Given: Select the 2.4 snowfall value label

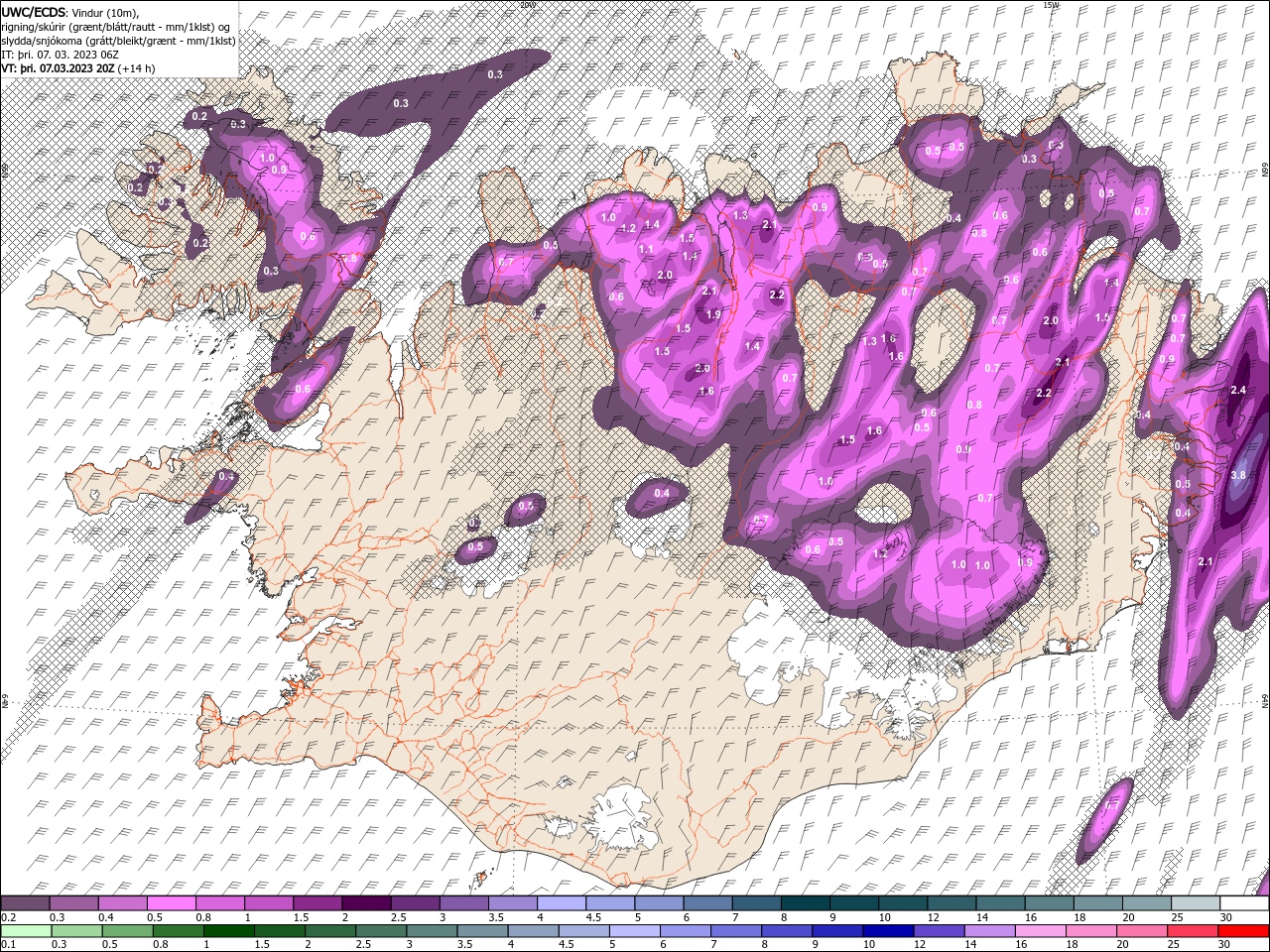Looking at the screenshot, I should coord(1237,390).
